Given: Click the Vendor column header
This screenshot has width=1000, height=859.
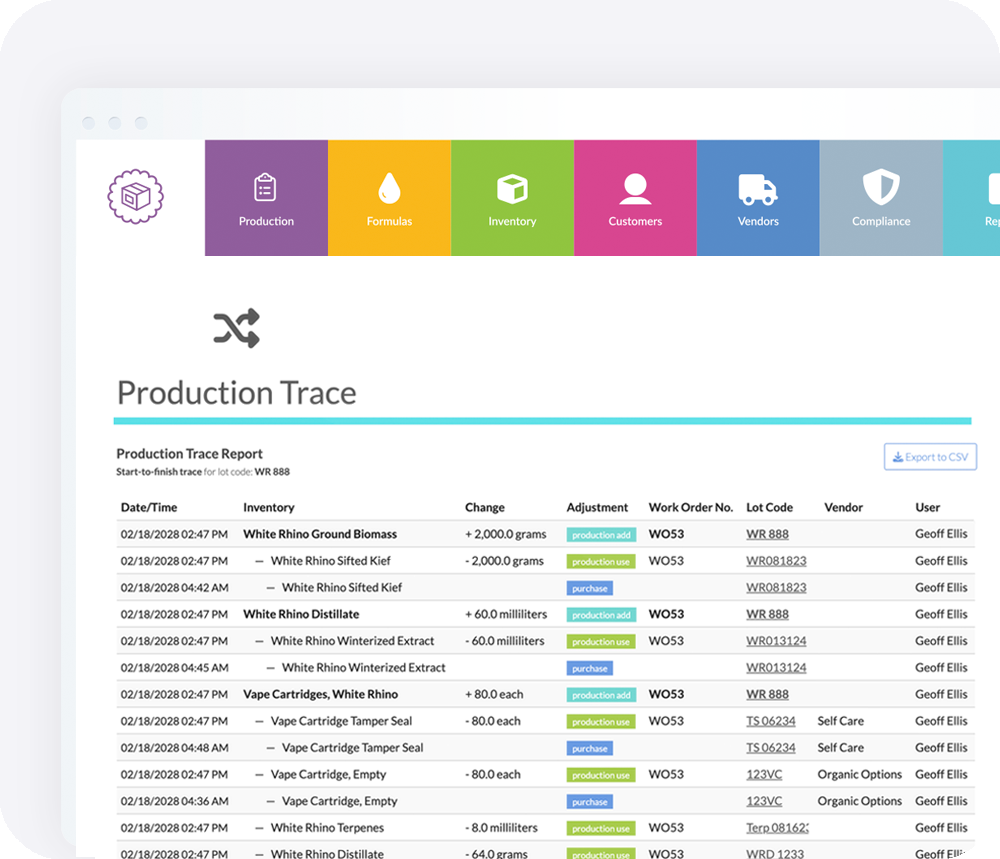Looking at the screenshot, I should coord(843,508).
